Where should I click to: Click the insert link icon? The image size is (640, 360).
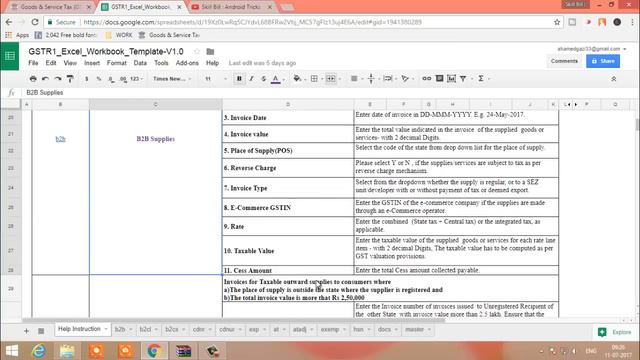[427, 78]
